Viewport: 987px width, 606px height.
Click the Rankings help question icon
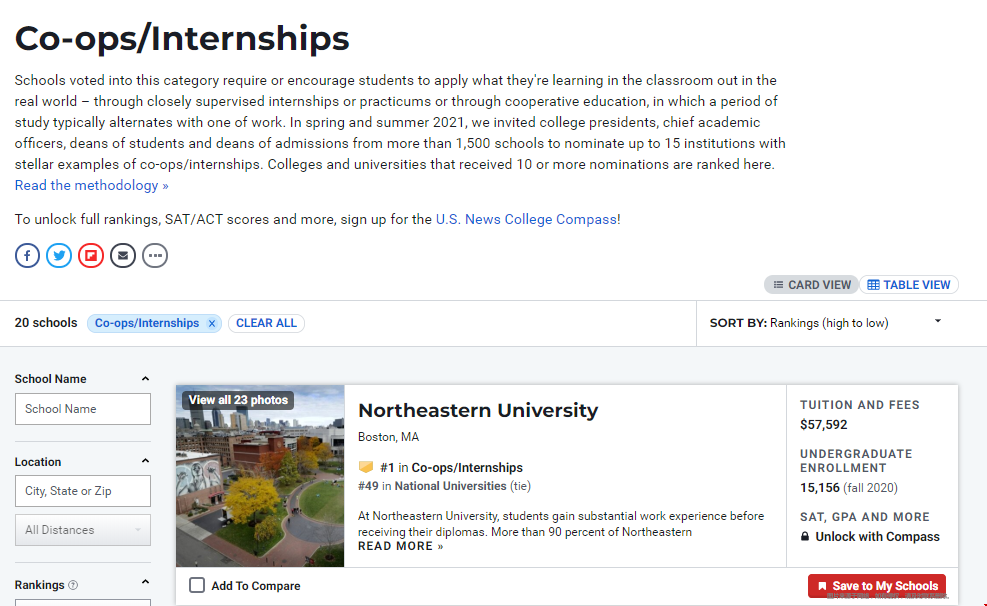(73, 585)
